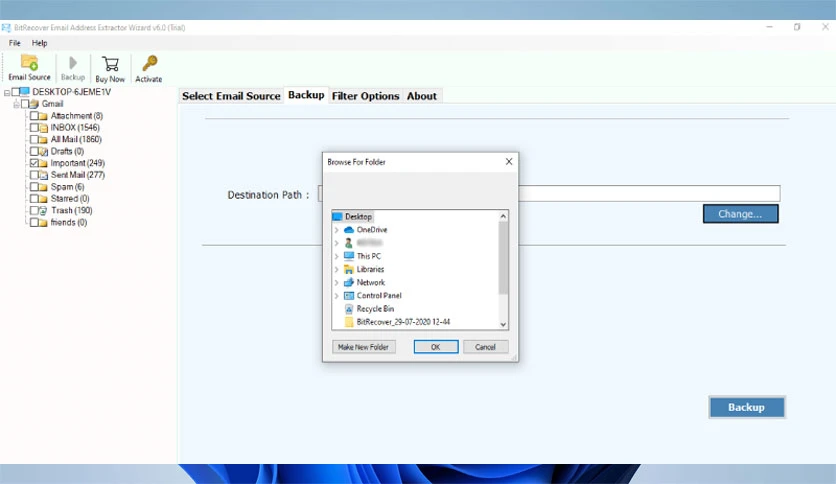Click OK in Browse For Folder dialog
Screen dimensions: 836x484
tap(436, 347)
